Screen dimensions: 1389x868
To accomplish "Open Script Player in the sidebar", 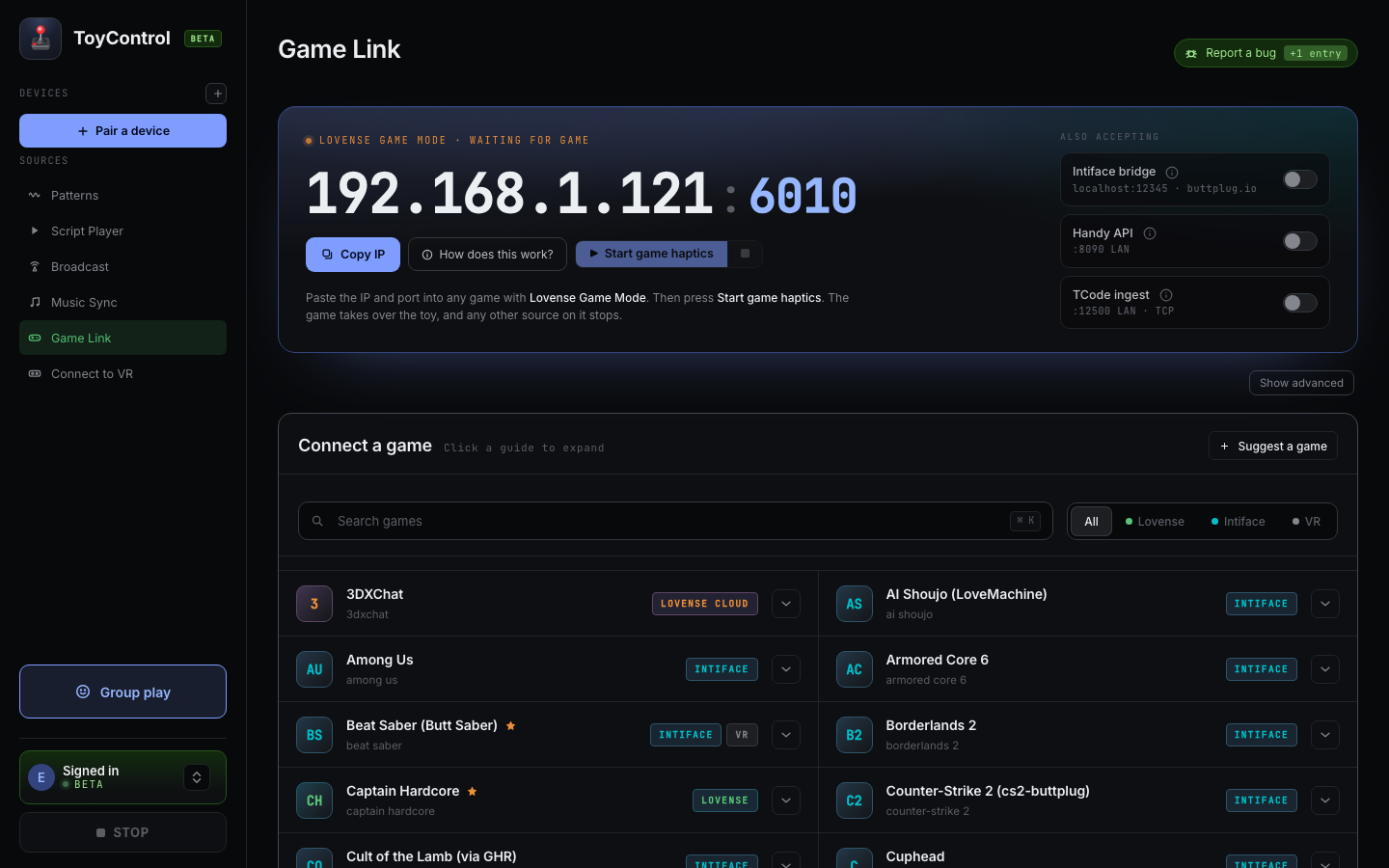I will (x=123, y=231).
